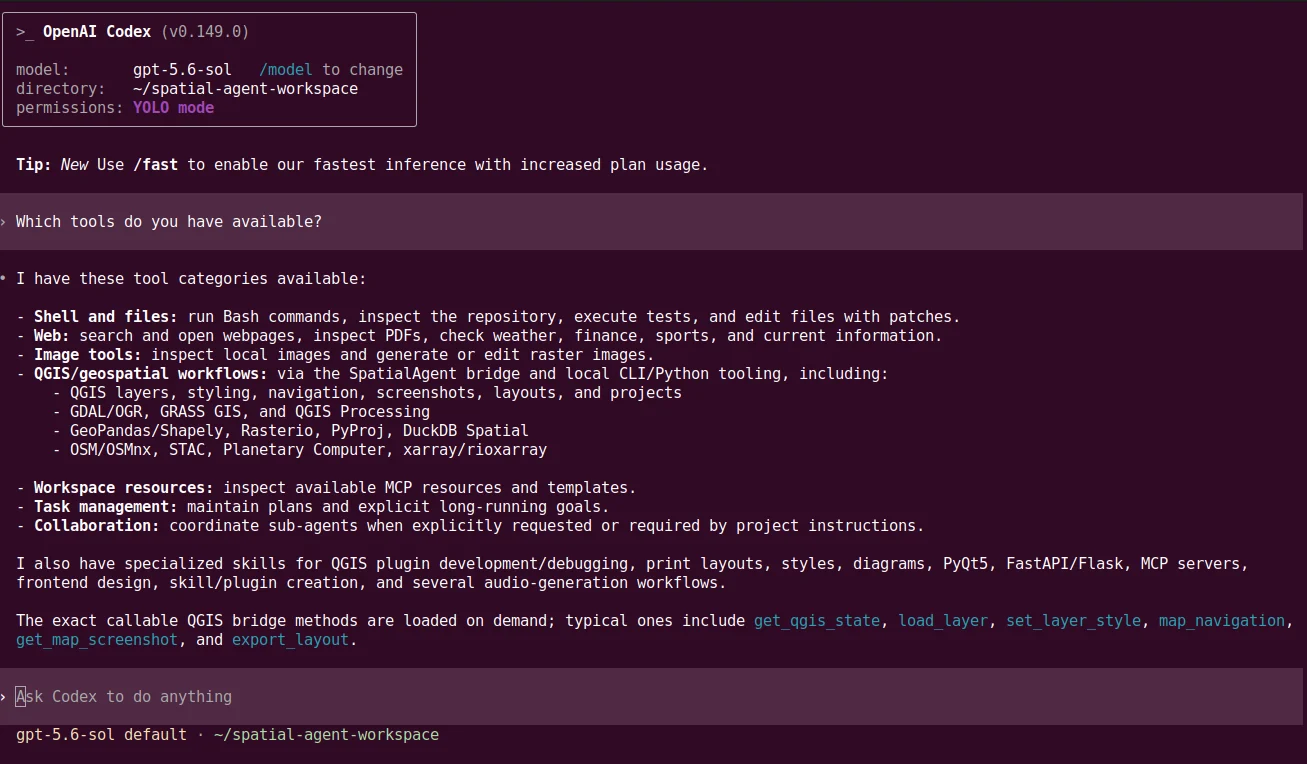Screen dimensions: 1307x764
Task: Click the 'Tip:' label
Action: (x=34, y=165)
